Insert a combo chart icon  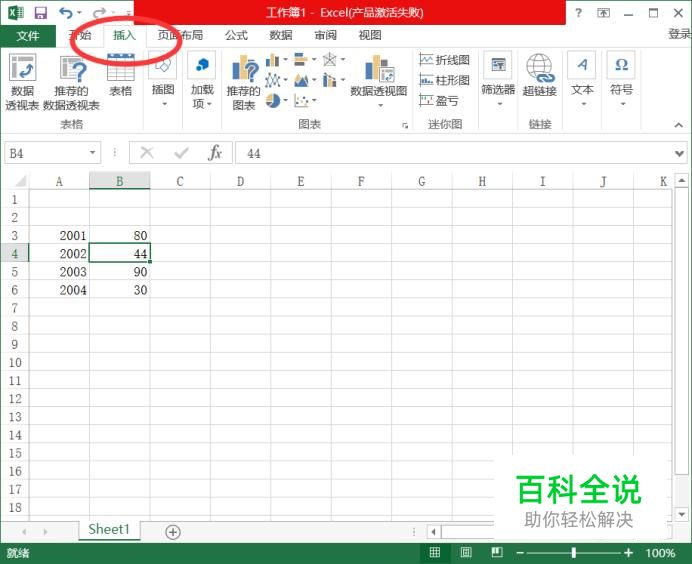[x=329, y=80]
